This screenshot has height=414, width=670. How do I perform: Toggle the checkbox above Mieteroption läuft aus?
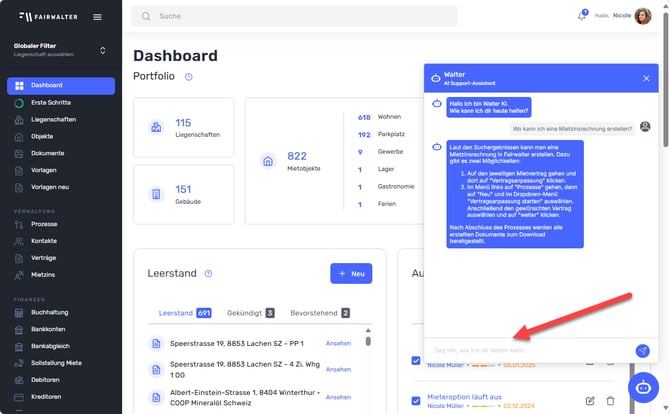tap(416, 361)
